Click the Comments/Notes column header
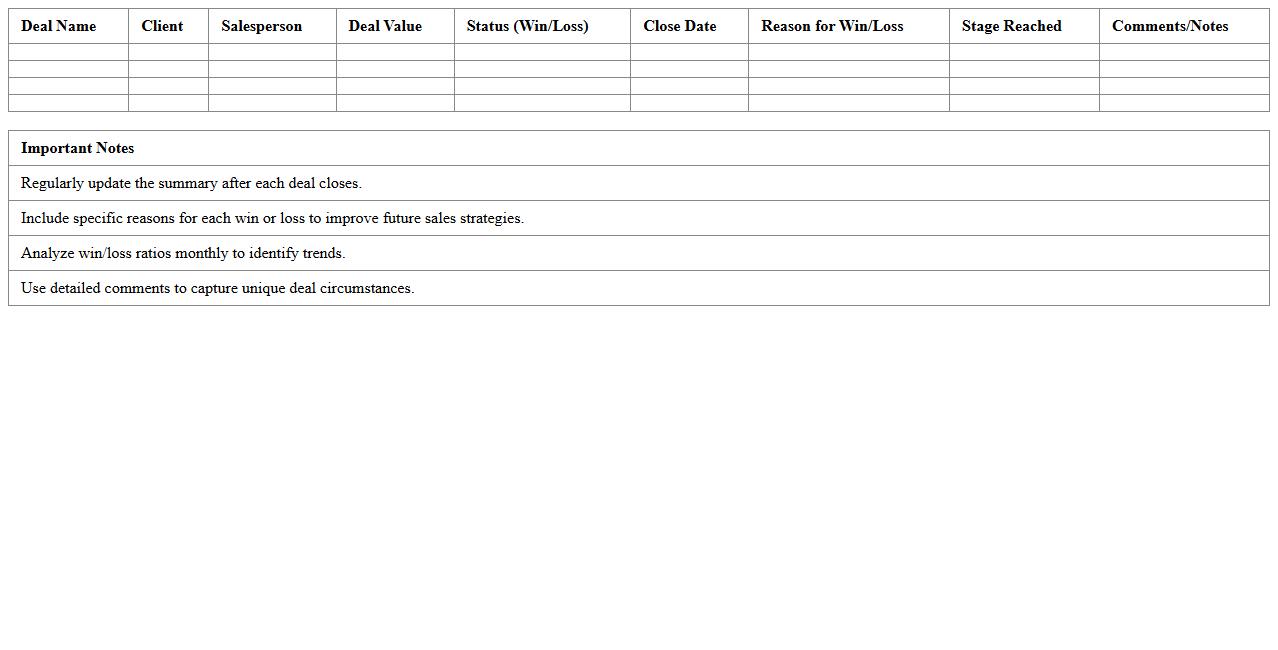 pos(1170,26)
